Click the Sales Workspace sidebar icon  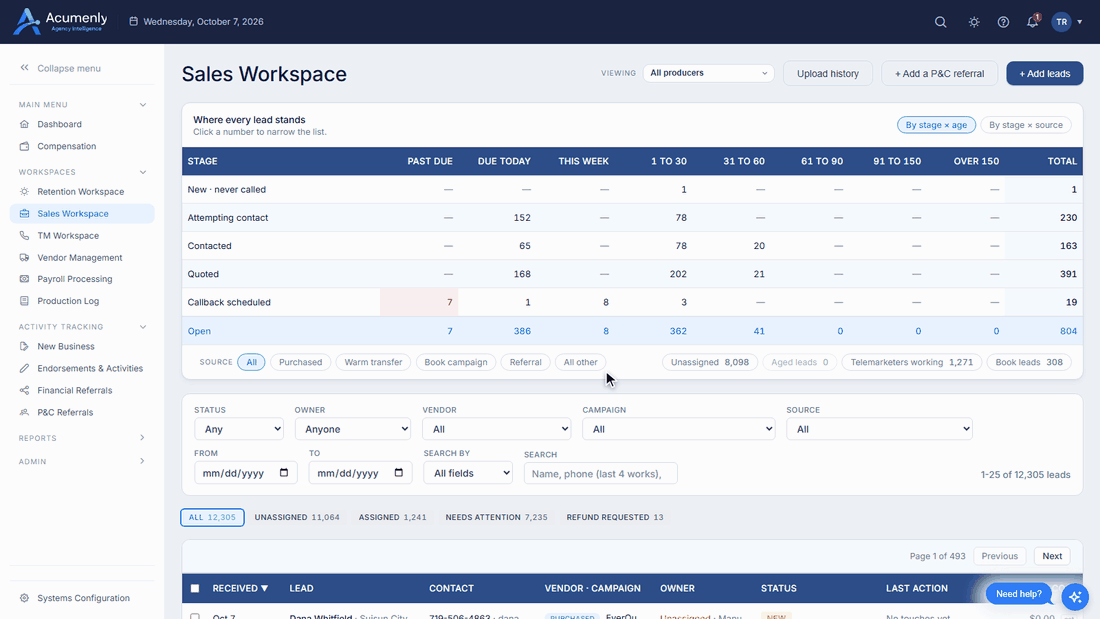click(25, 213)
